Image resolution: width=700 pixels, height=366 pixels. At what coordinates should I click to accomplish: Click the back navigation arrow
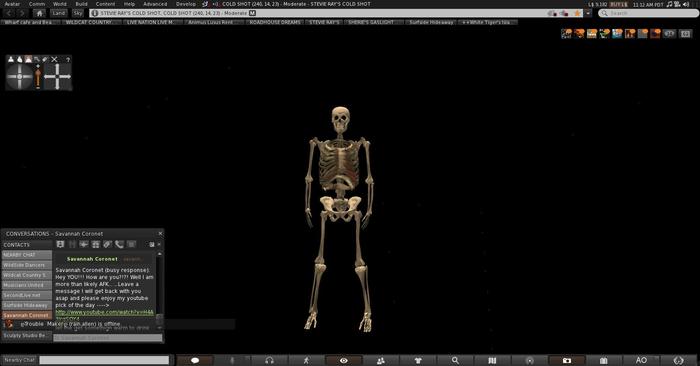click(9, 13)
